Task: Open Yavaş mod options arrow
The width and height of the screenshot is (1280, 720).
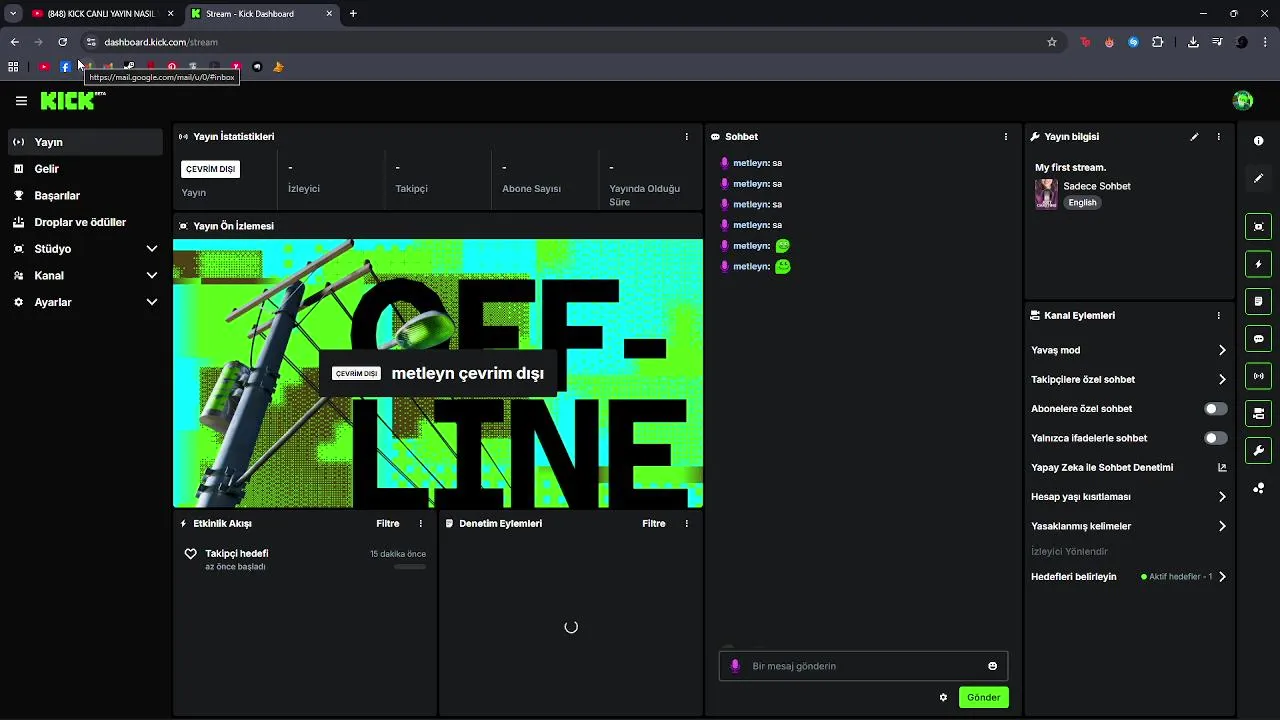Action: pyautogui.click(x=1222, y=350)
